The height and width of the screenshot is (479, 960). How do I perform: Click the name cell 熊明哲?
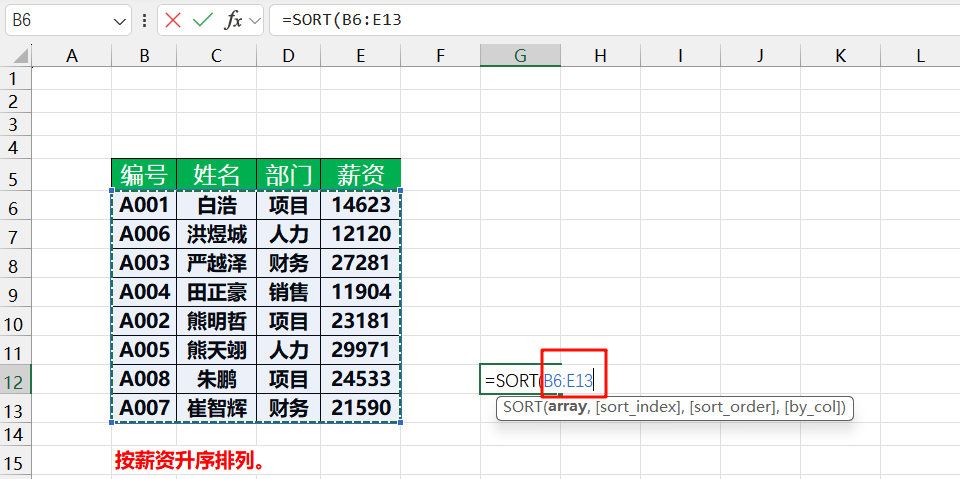pyautogui.click(x=216, y=320)
